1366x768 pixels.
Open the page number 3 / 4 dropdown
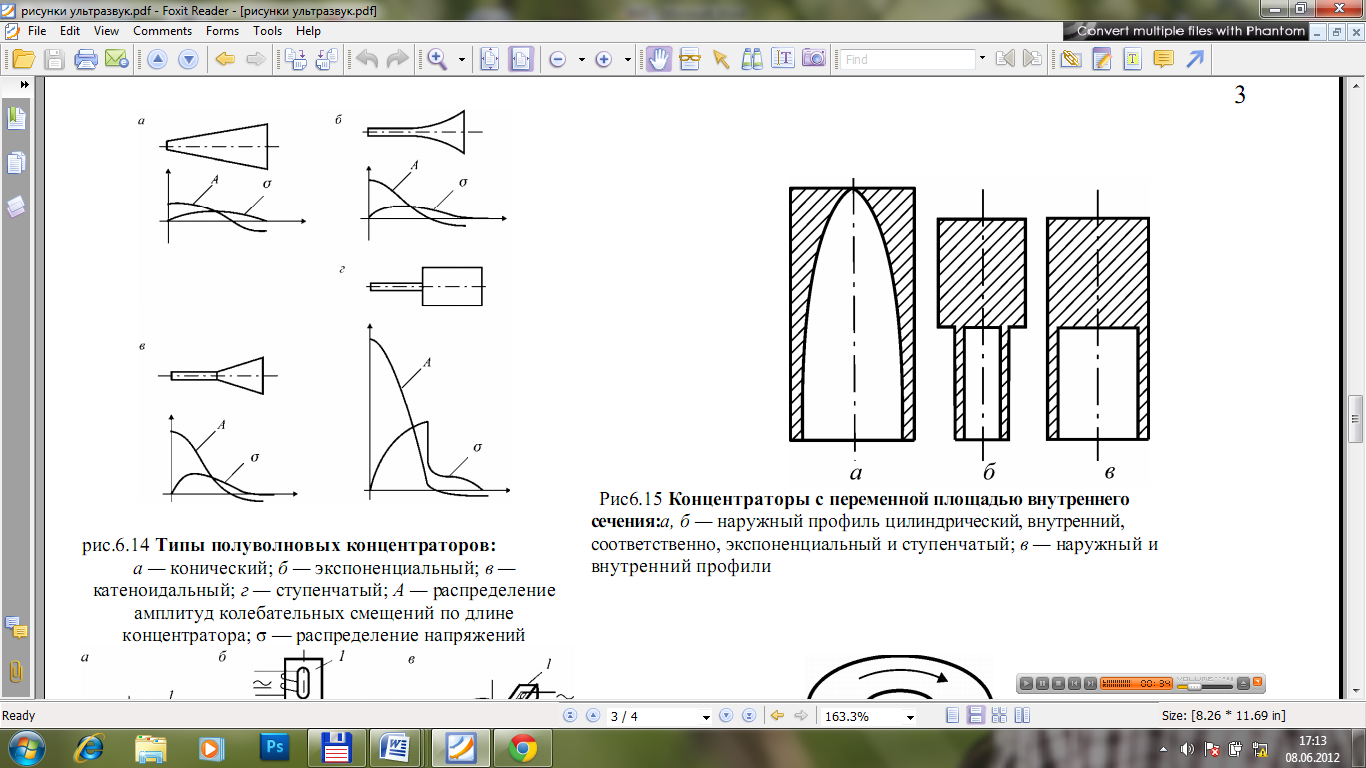[x=707, y=717]
